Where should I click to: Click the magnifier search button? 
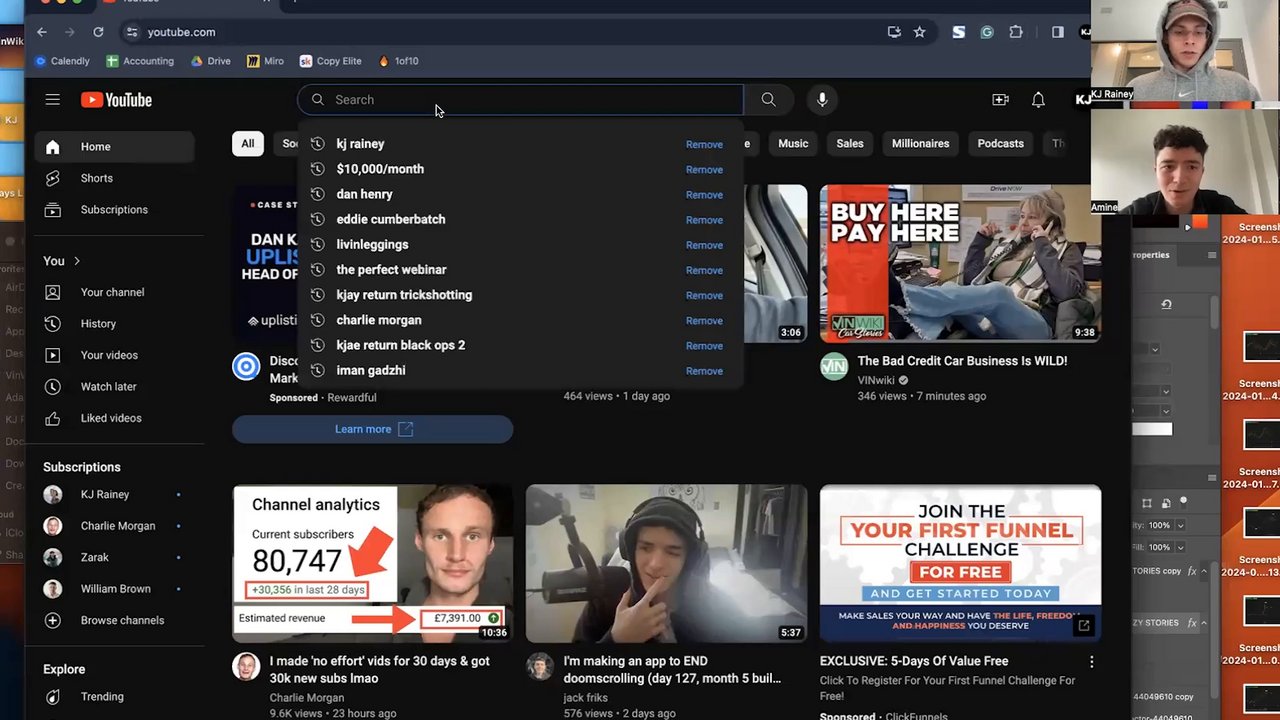(768, 99)
